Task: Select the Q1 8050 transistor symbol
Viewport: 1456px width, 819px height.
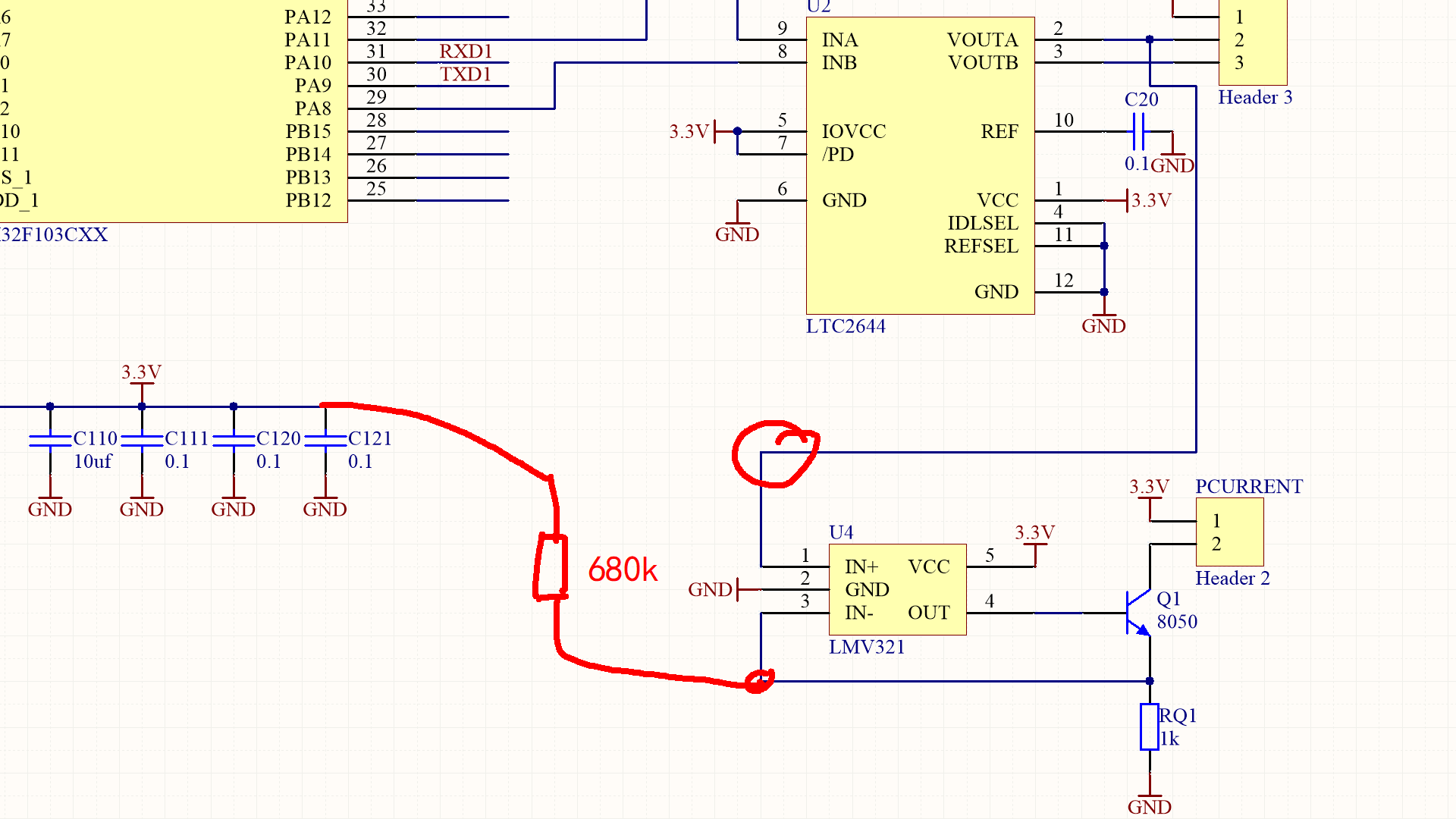Action: pos(1140,611)
